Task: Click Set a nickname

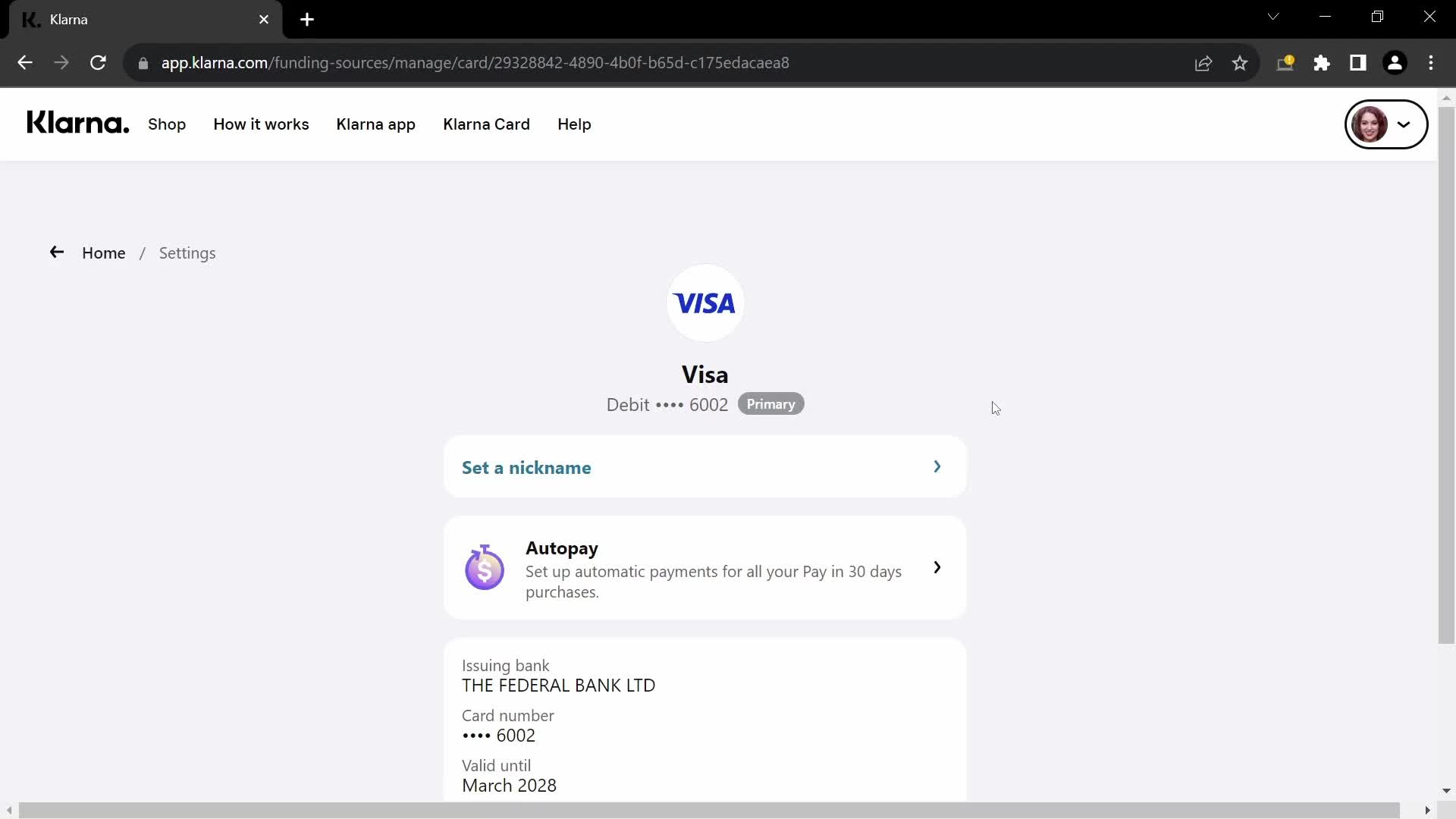Action: [x=705, y=467]
